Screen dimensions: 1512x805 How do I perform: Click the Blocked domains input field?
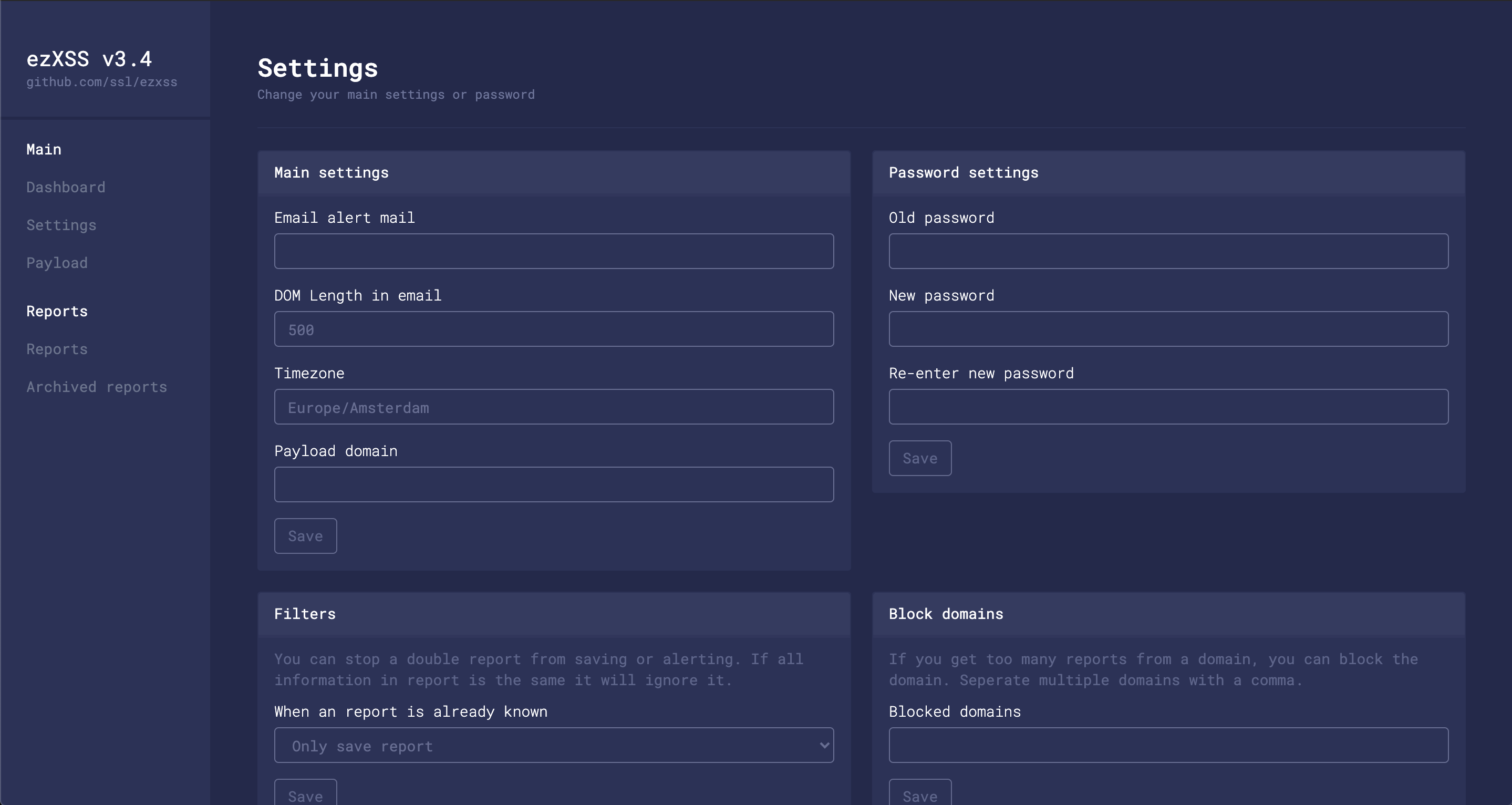coord(1168,746)
